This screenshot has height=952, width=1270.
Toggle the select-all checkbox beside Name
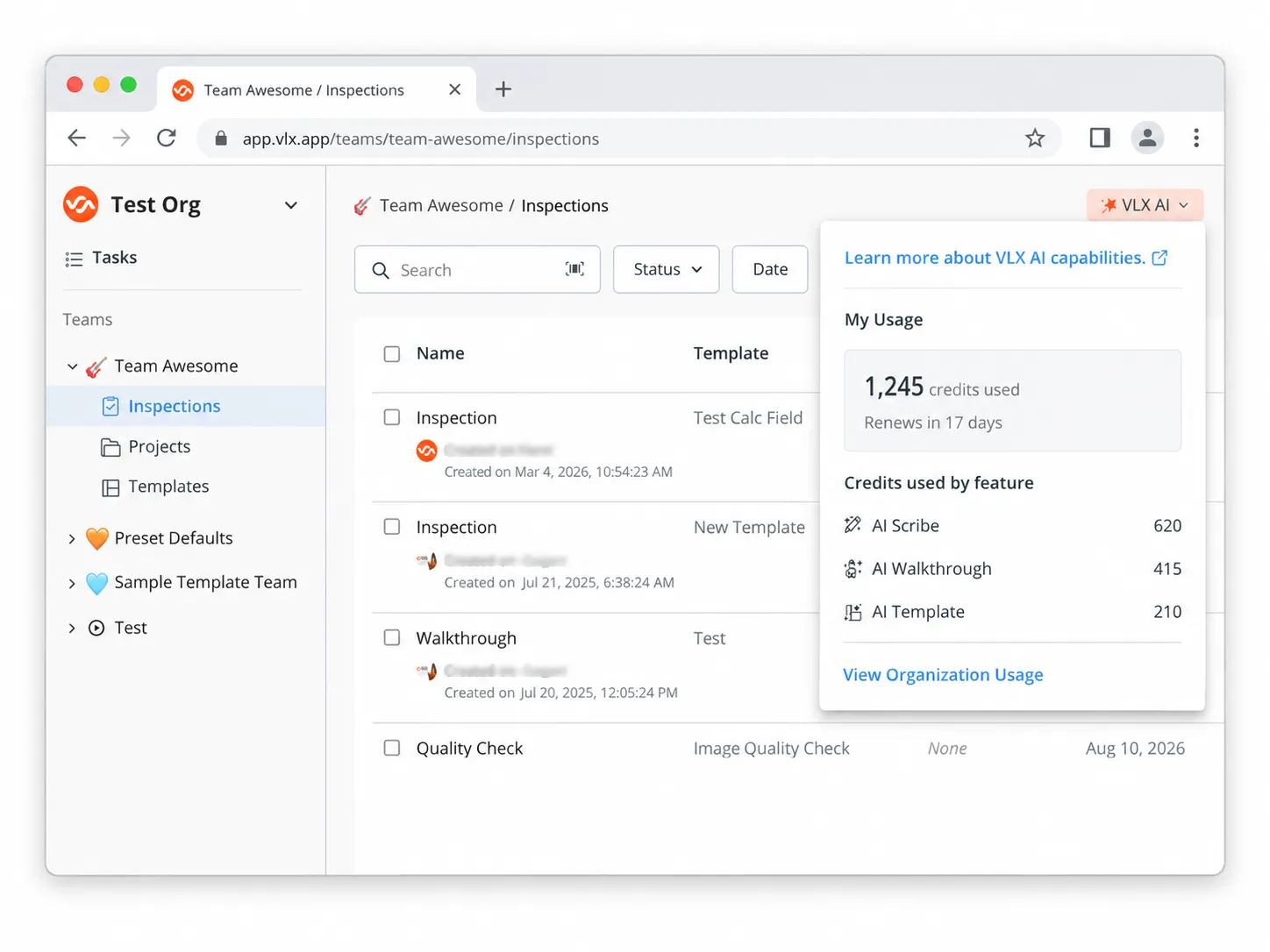(392, 354)
